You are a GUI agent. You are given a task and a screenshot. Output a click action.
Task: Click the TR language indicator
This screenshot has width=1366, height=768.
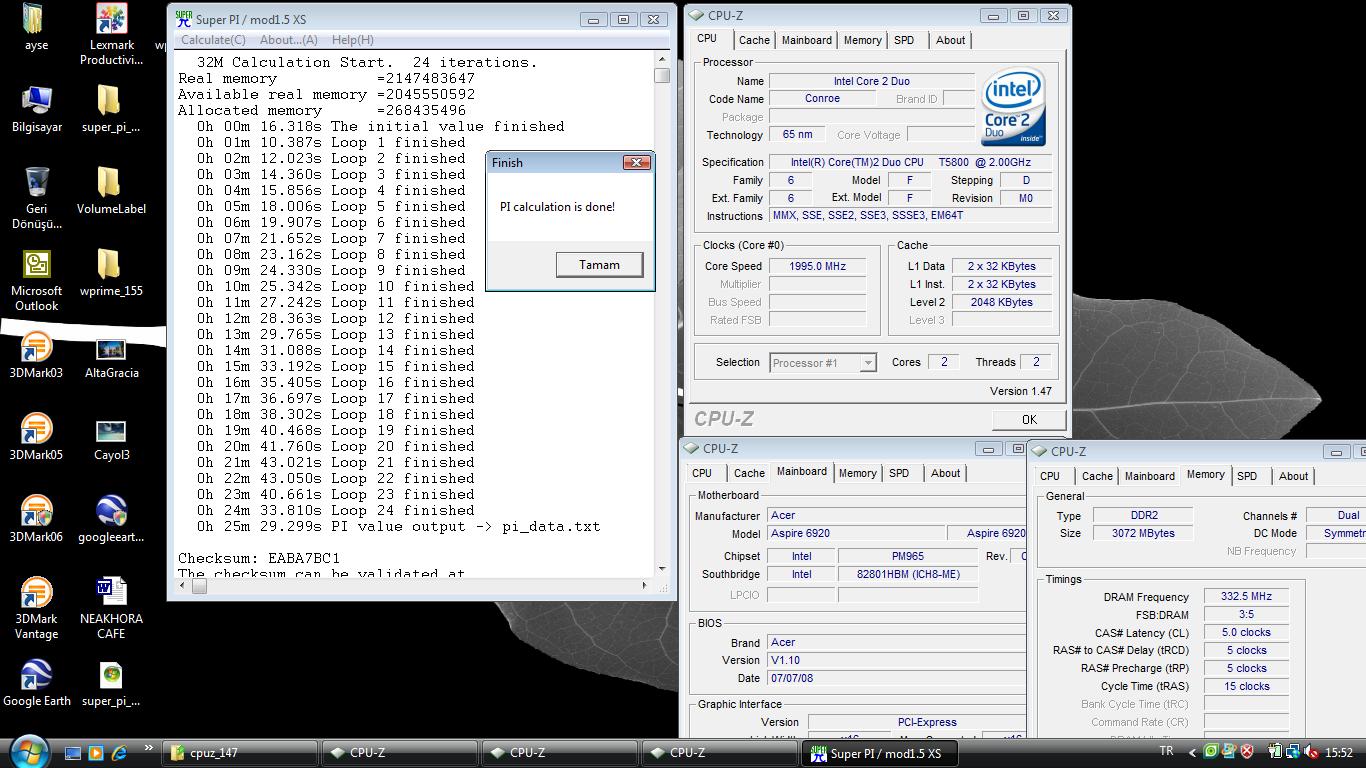(1166, 752)
